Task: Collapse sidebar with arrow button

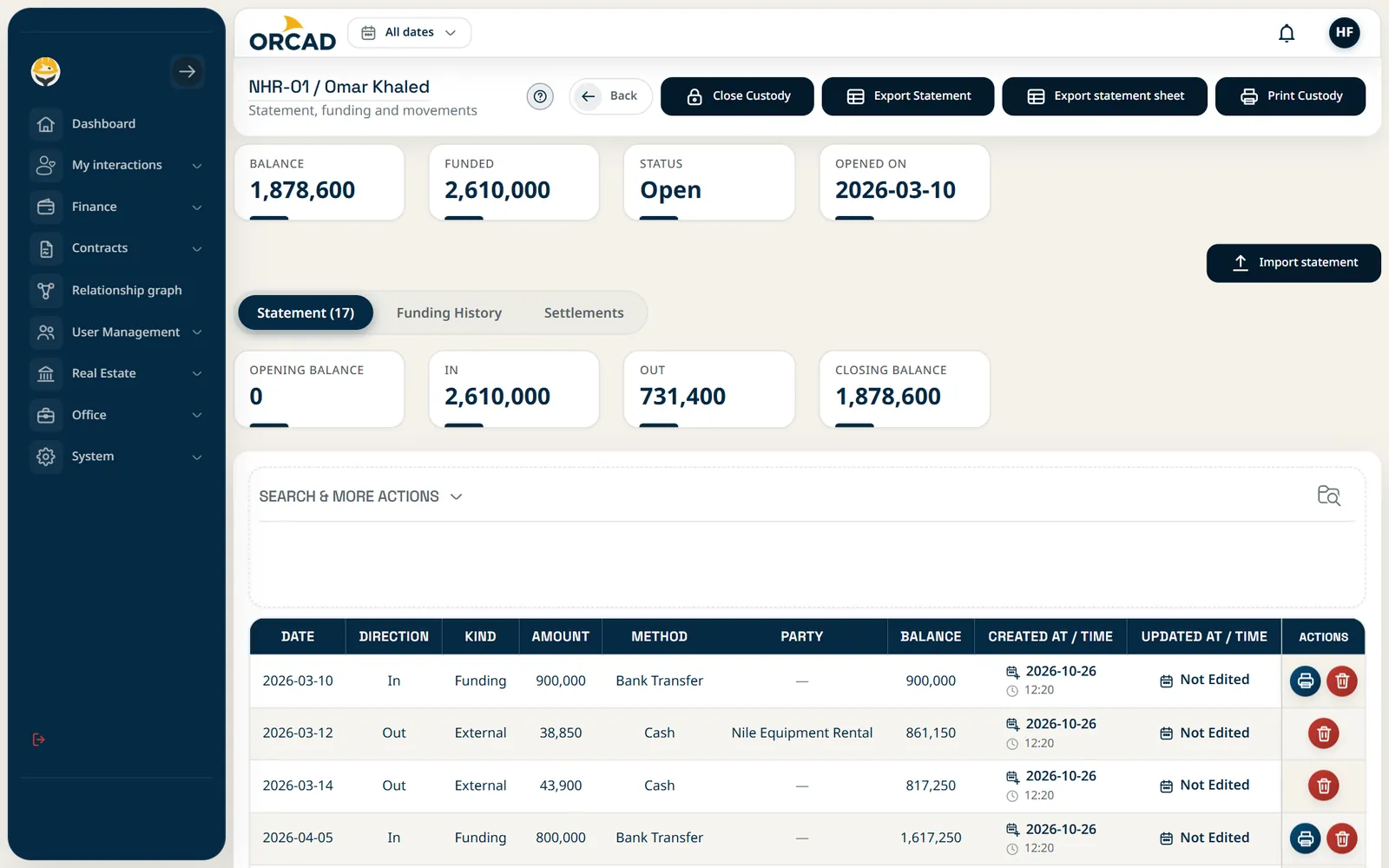Action: click(x=187, y=71)
